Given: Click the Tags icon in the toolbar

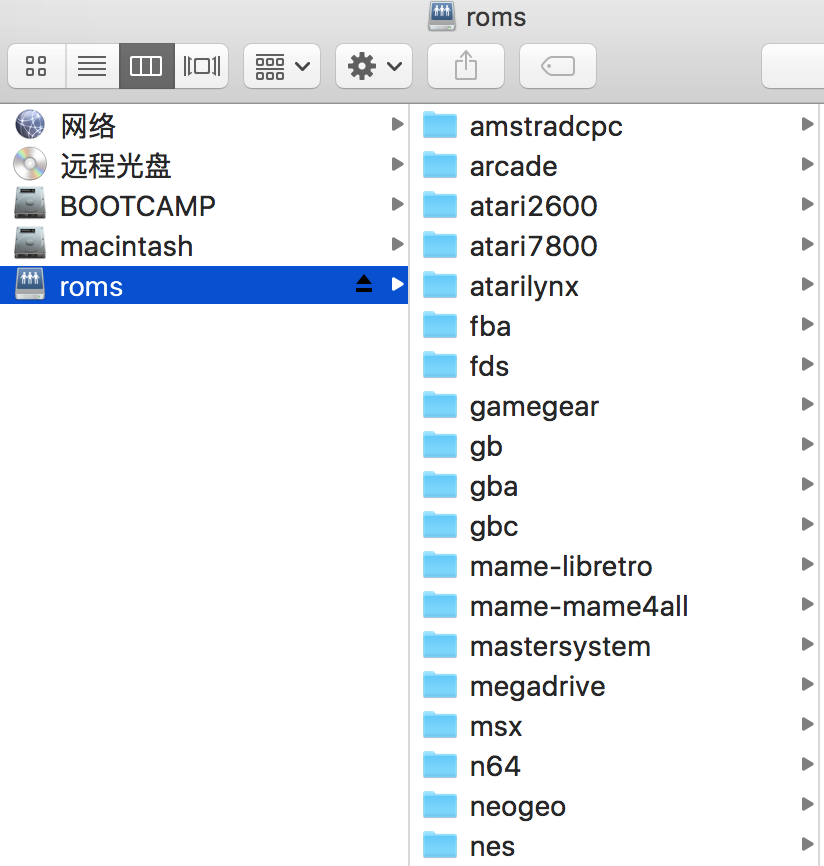Looking at the screenshot, I should (557, 65).
